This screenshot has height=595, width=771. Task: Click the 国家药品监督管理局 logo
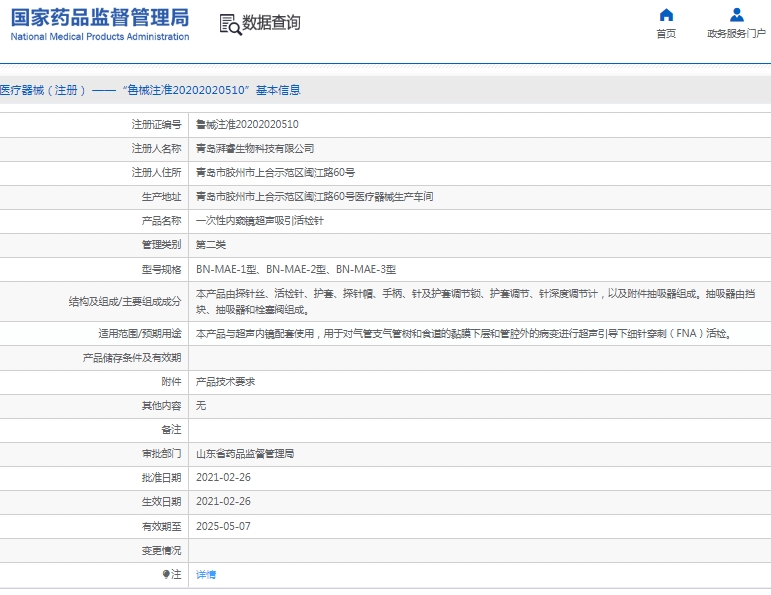pos(100,25)
